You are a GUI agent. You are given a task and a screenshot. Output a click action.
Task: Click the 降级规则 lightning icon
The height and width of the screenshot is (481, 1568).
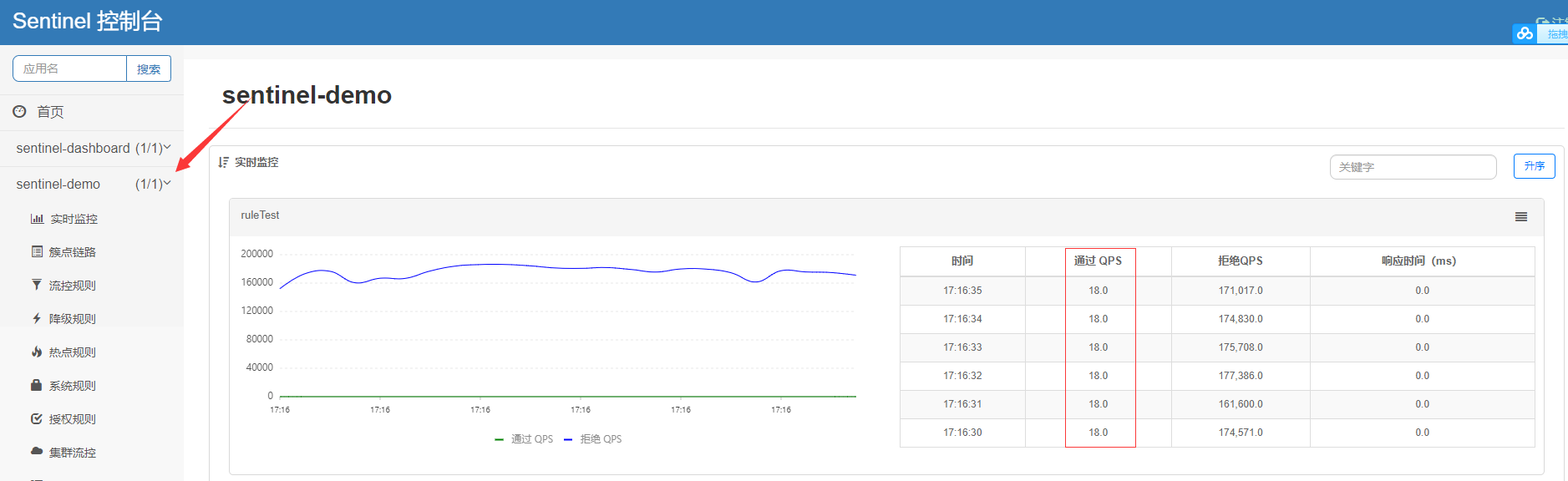point(37,318)
